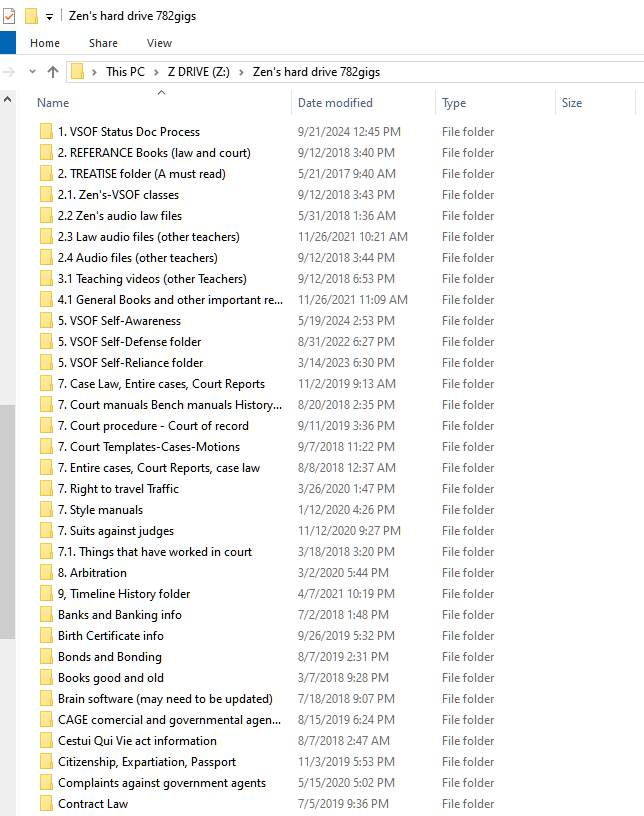This screenshot has width=644, height=816.
Task: Sort files by Name column header
Action: click(x=53, y=103)
